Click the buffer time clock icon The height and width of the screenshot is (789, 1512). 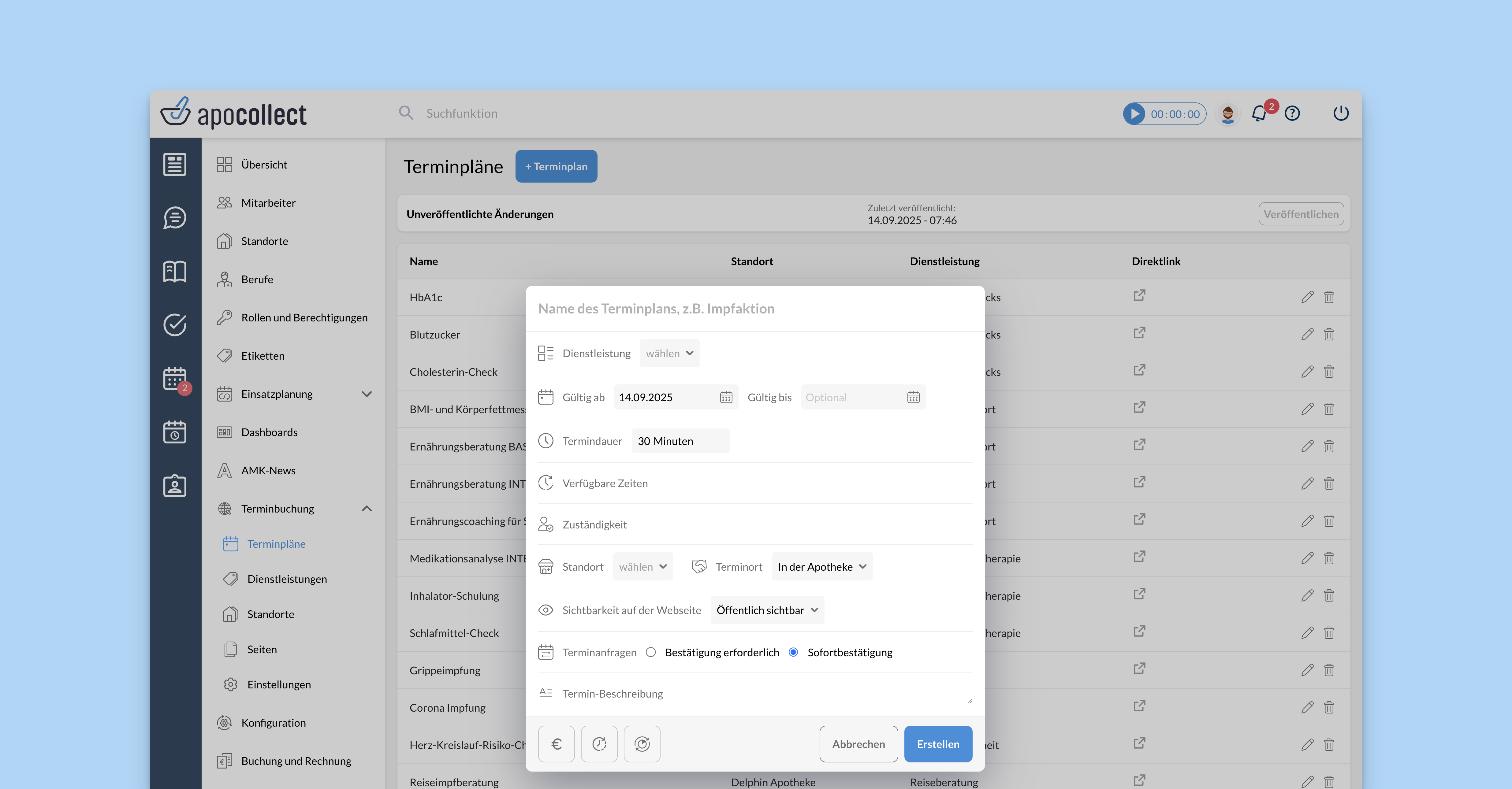[x=599, y=744]
